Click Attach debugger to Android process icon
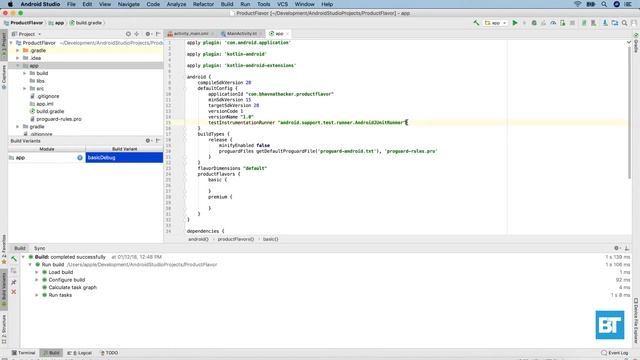Viewport: 640px width, 360px height. (x=563, y=23)
